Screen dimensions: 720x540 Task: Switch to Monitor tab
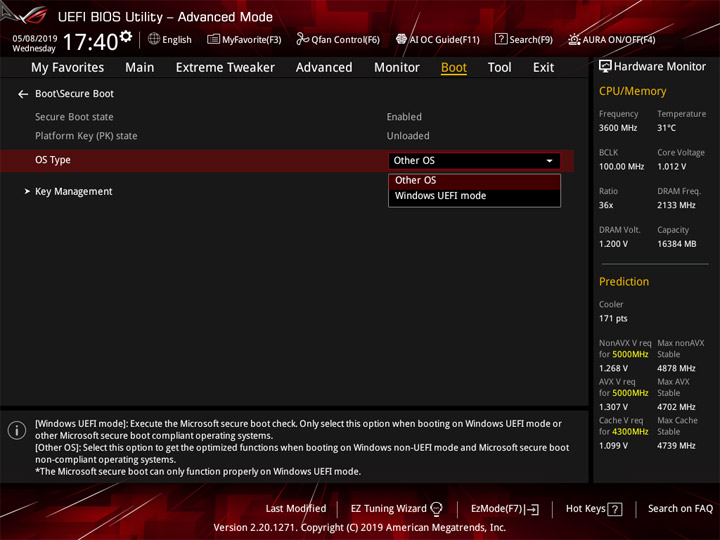pos(397,68)
